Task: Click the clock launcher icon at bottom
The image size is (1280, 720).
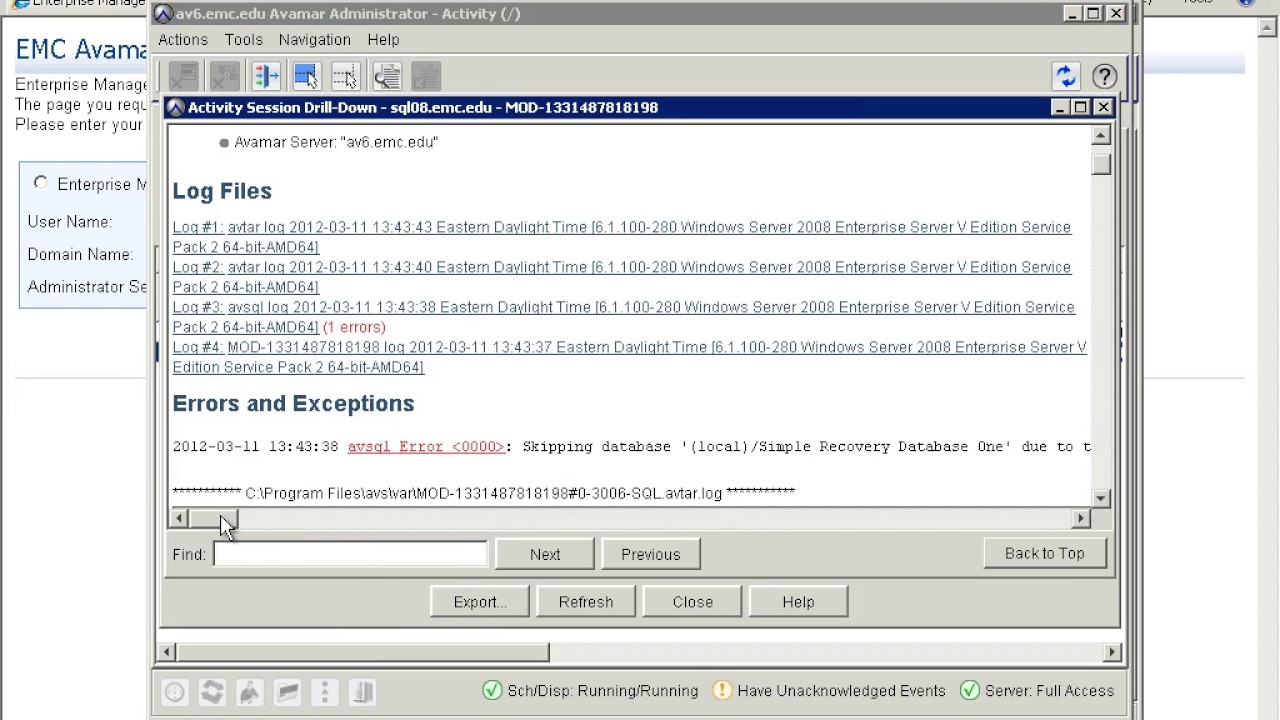Action: pos(175,691)
